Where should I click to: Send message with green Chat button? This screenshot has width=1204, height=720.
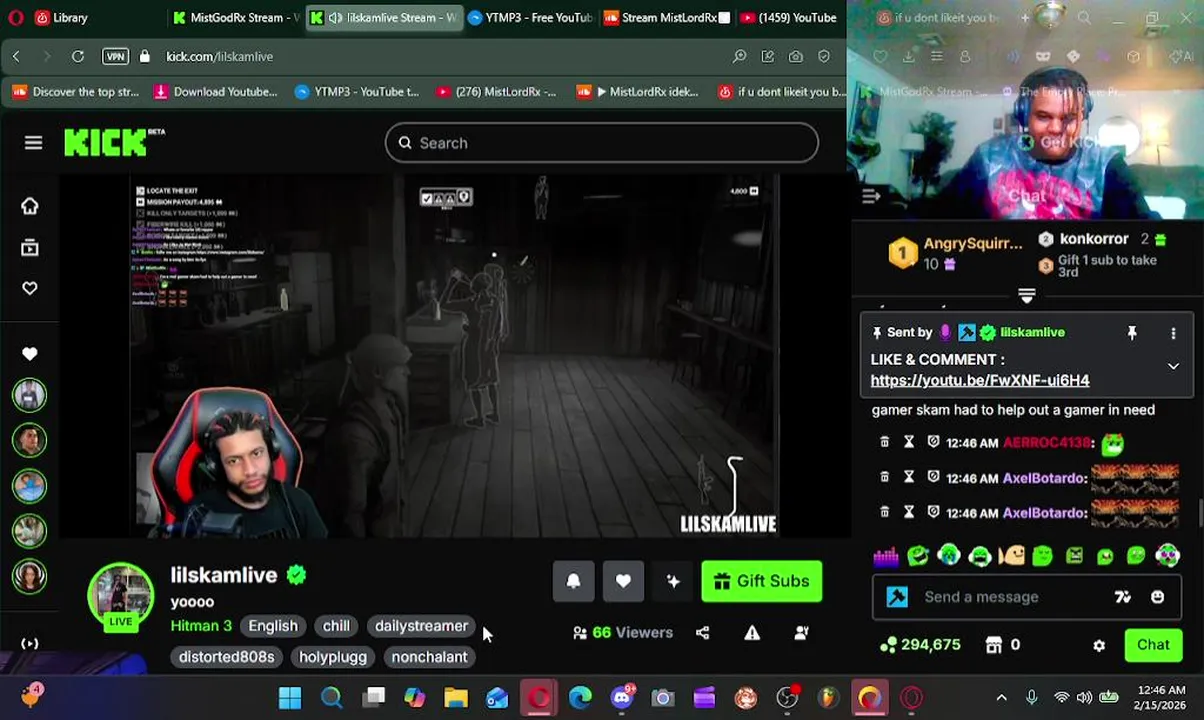click(x=1153, y=645)
